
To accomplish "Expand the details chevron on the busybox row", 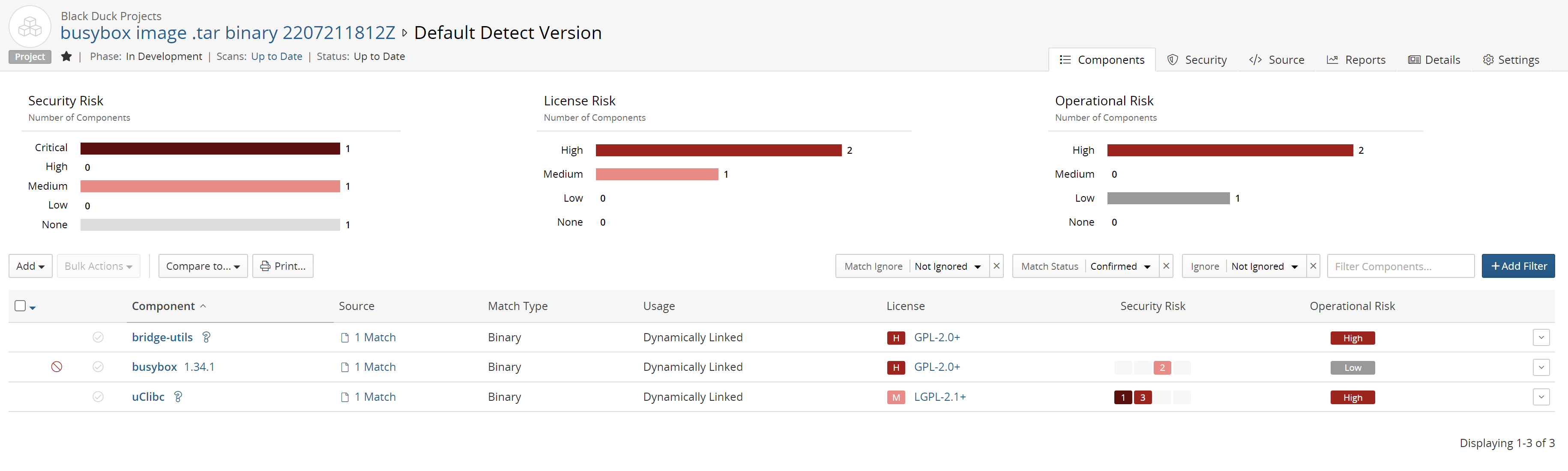I will pos(1541,367).
